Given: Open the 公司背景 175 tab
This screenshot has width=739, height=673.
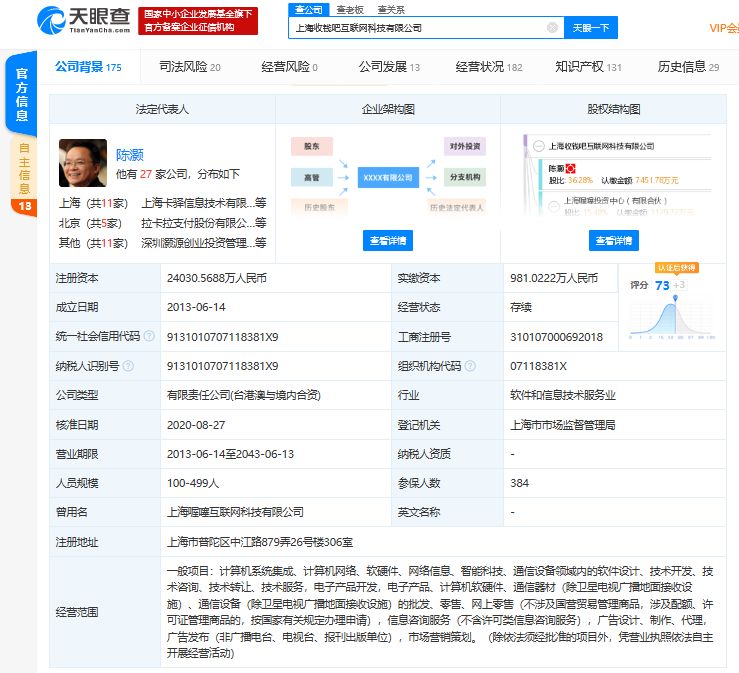Looking at the screenshot, I should 88,67.
